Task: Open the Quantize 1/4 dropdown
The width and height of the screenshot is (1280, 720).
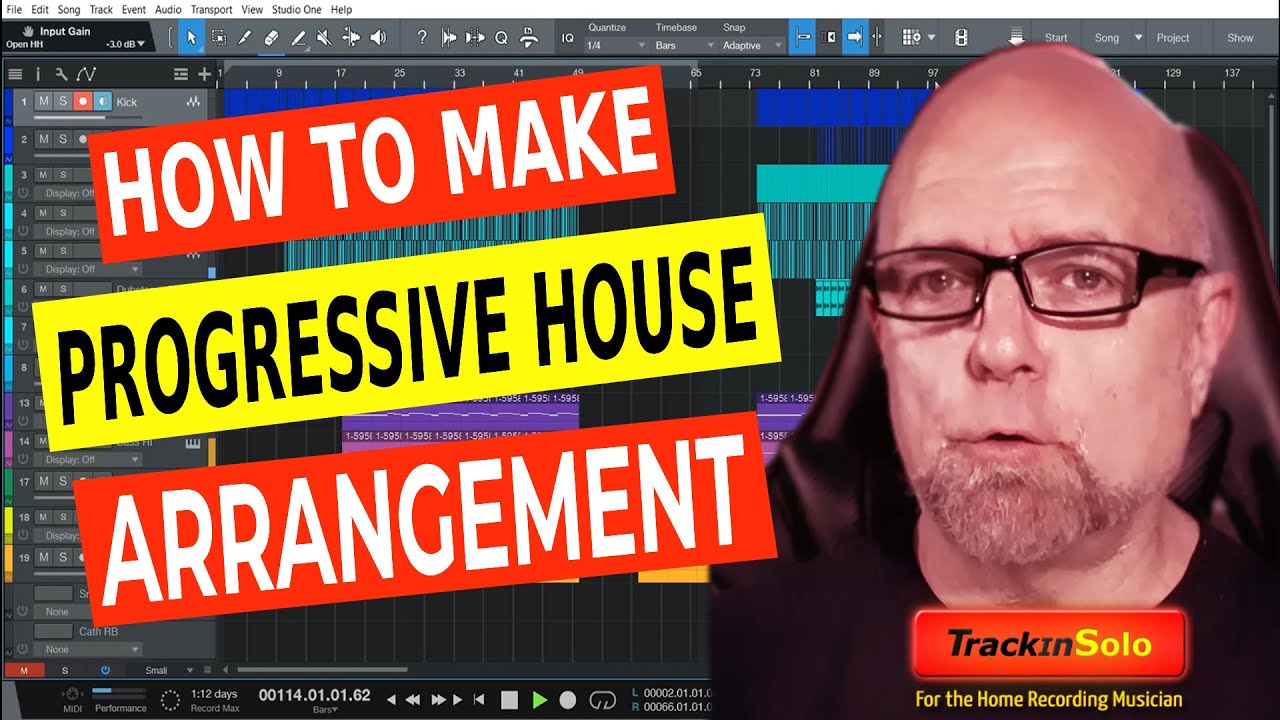Action: (x=616, y=45)
